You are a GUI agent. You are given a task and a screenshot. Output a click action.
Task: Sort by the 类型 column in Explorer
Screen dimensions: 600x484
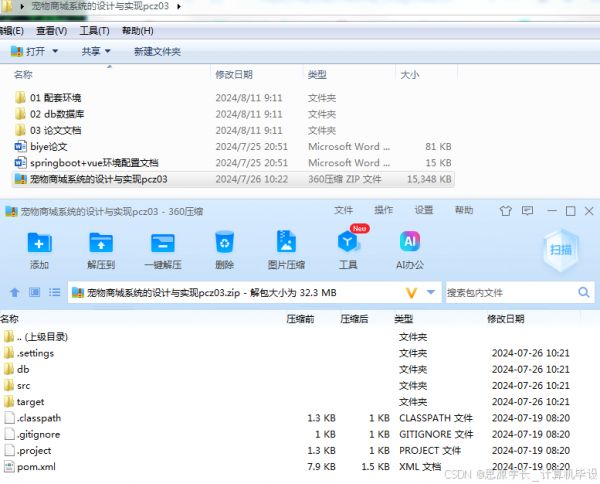click(317, 75)
